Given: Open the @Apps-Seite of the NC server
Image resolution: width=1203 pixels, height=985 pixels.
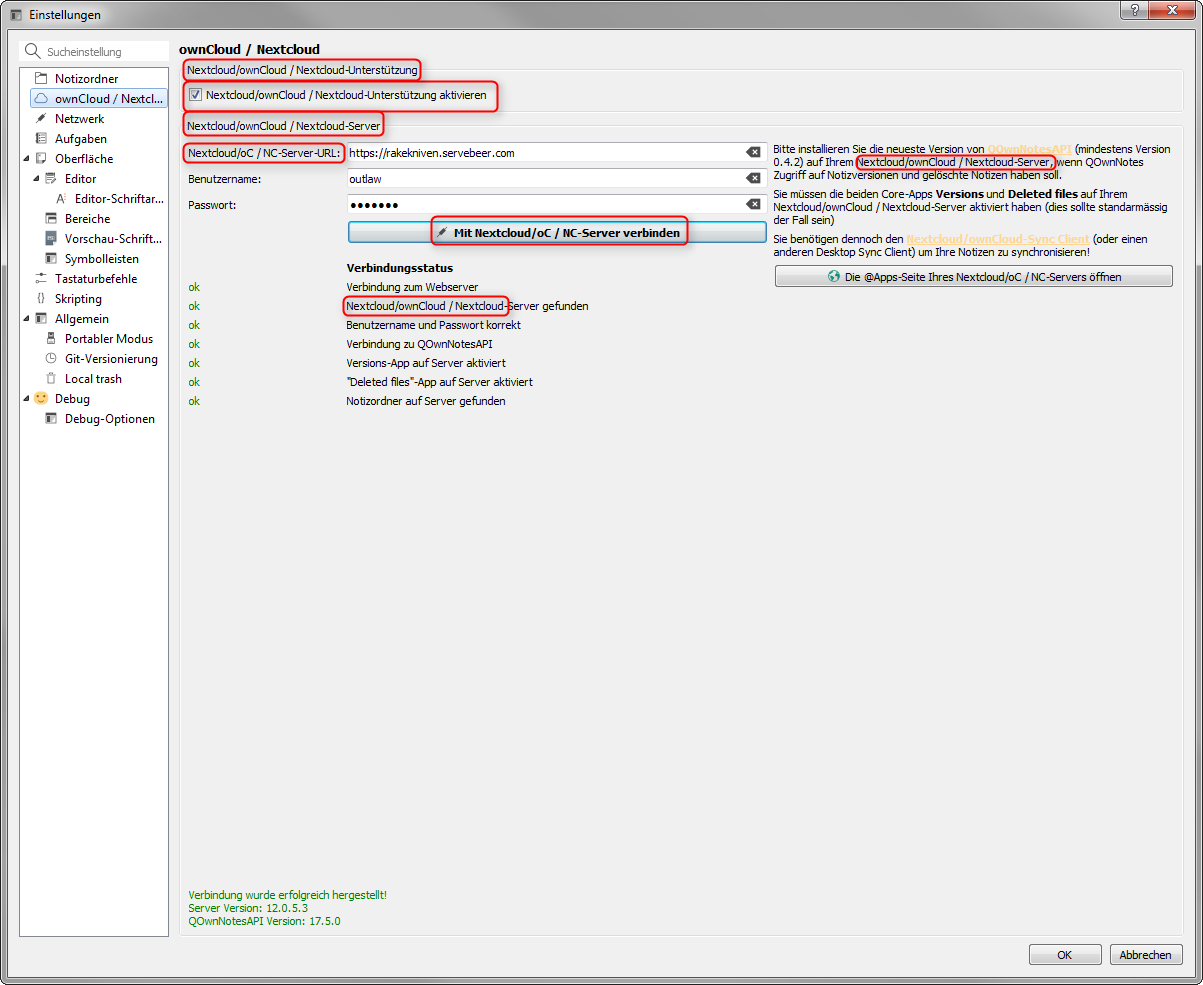Looking at the screenshot, I should click(973, 276).
